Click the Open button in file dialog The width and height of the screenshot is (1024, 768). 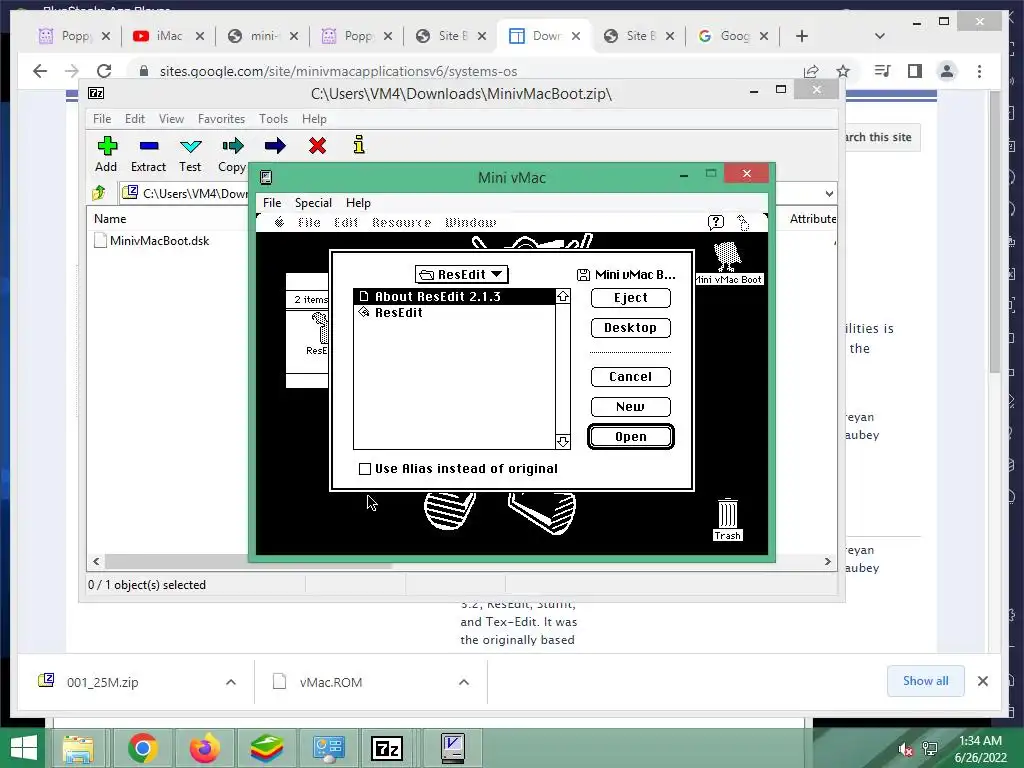click(x=630, y=437)
